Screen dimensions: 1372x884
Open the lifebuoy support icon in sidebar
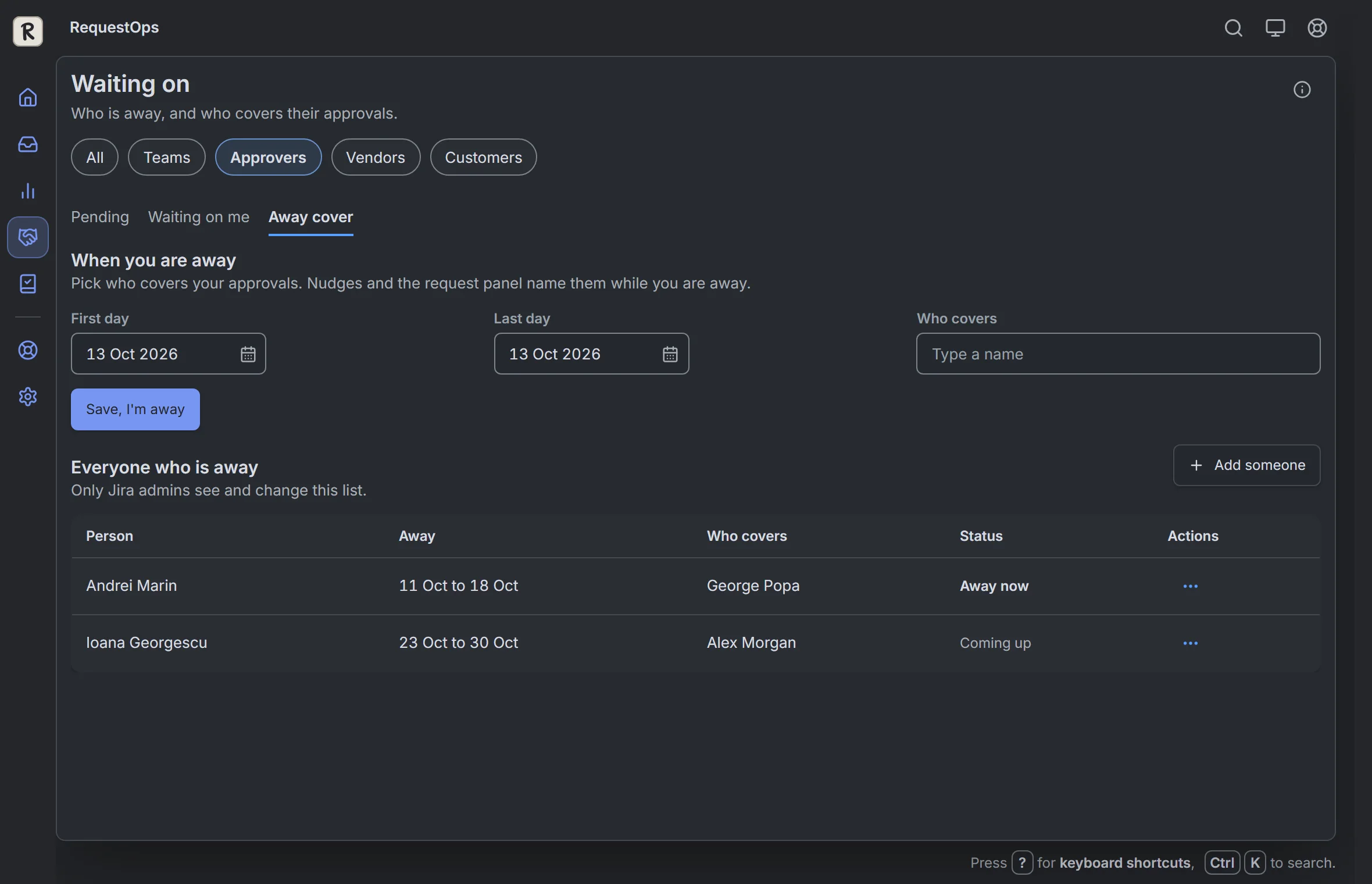click(x=28, y=350)
